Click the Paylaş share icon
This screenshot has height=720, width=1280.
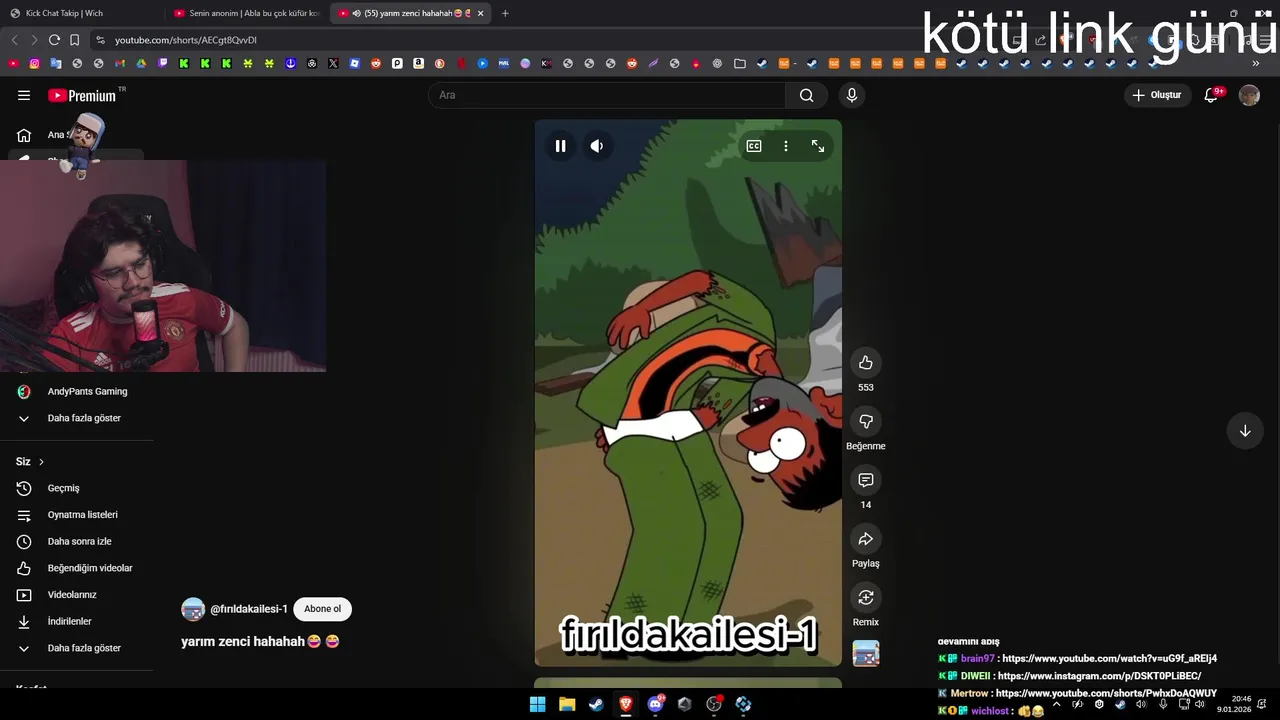click(866, 539)
